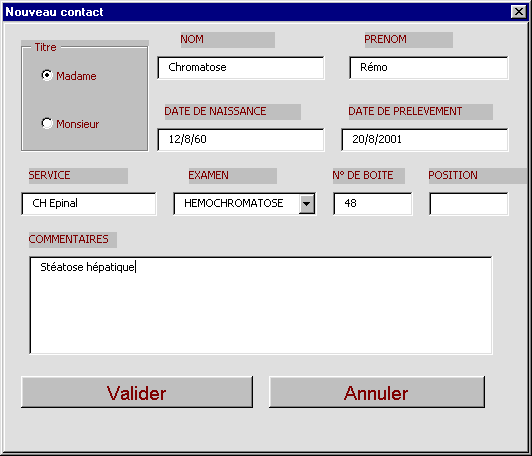This screenshot has height=456, width=532.
Task: Focus the SERVICE field with CH Epinal
Action: 89,204
